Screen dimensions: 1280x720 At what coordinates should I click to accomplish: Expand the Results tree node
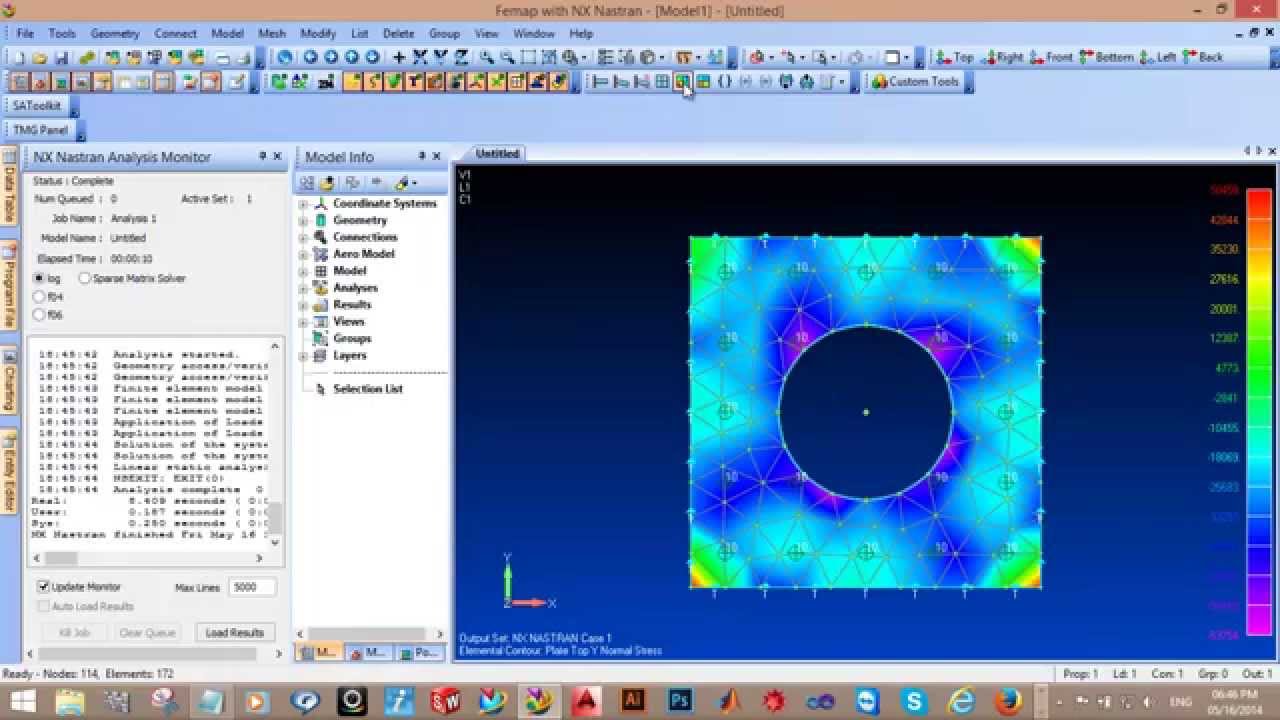tap(303, 306)
